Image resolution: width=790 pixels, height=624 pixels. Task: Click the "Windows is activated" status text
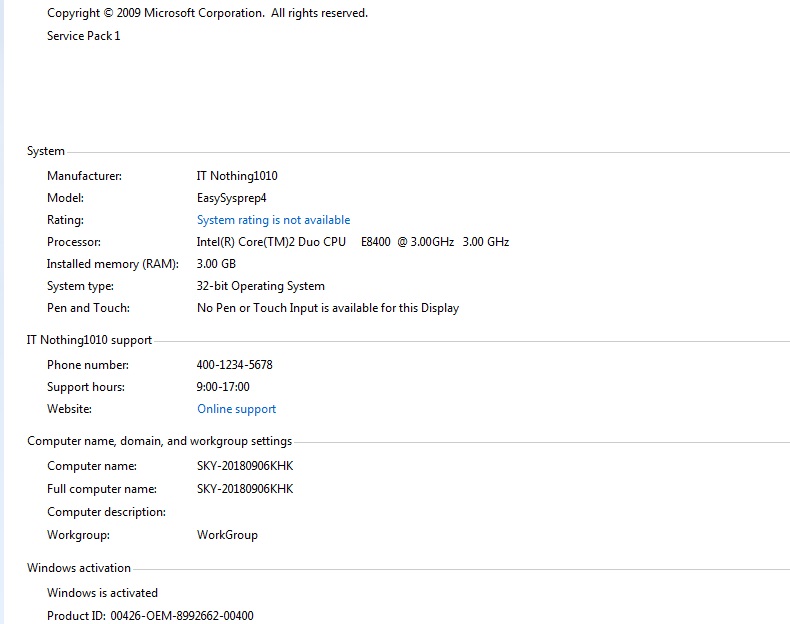(102, 593)
